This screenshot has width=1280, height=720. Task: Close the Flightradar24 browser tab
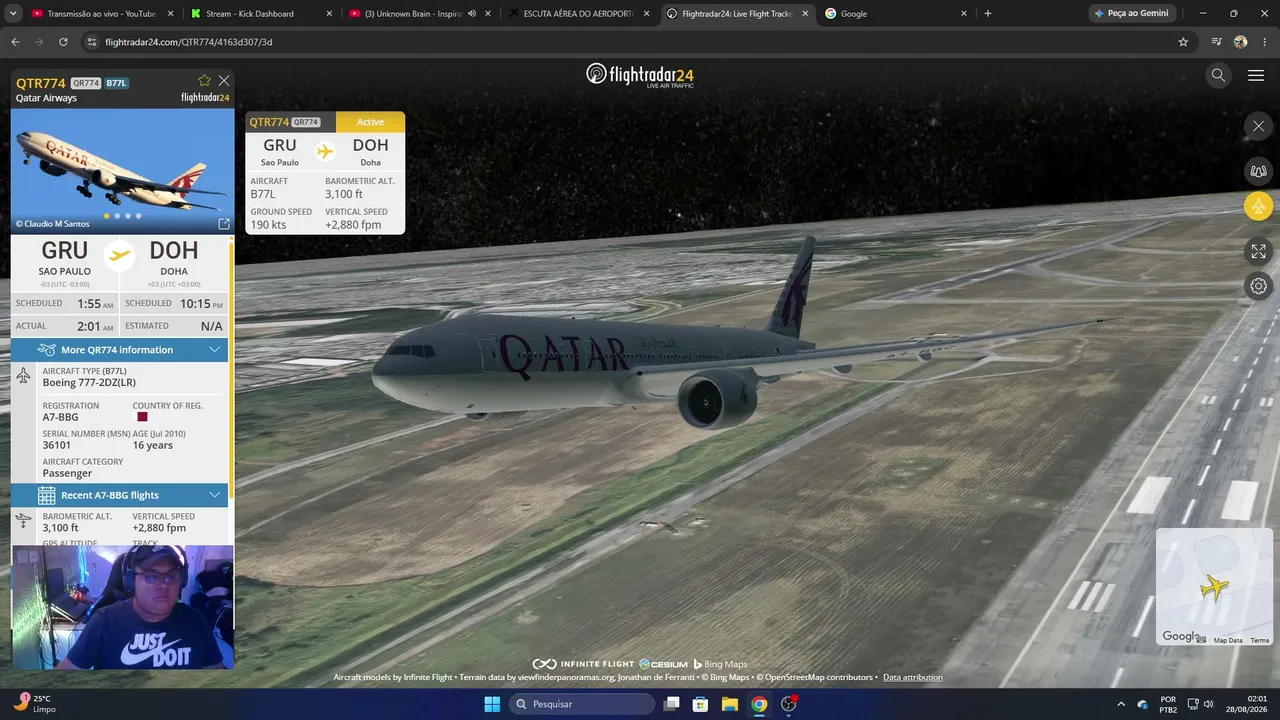[805, 14]
